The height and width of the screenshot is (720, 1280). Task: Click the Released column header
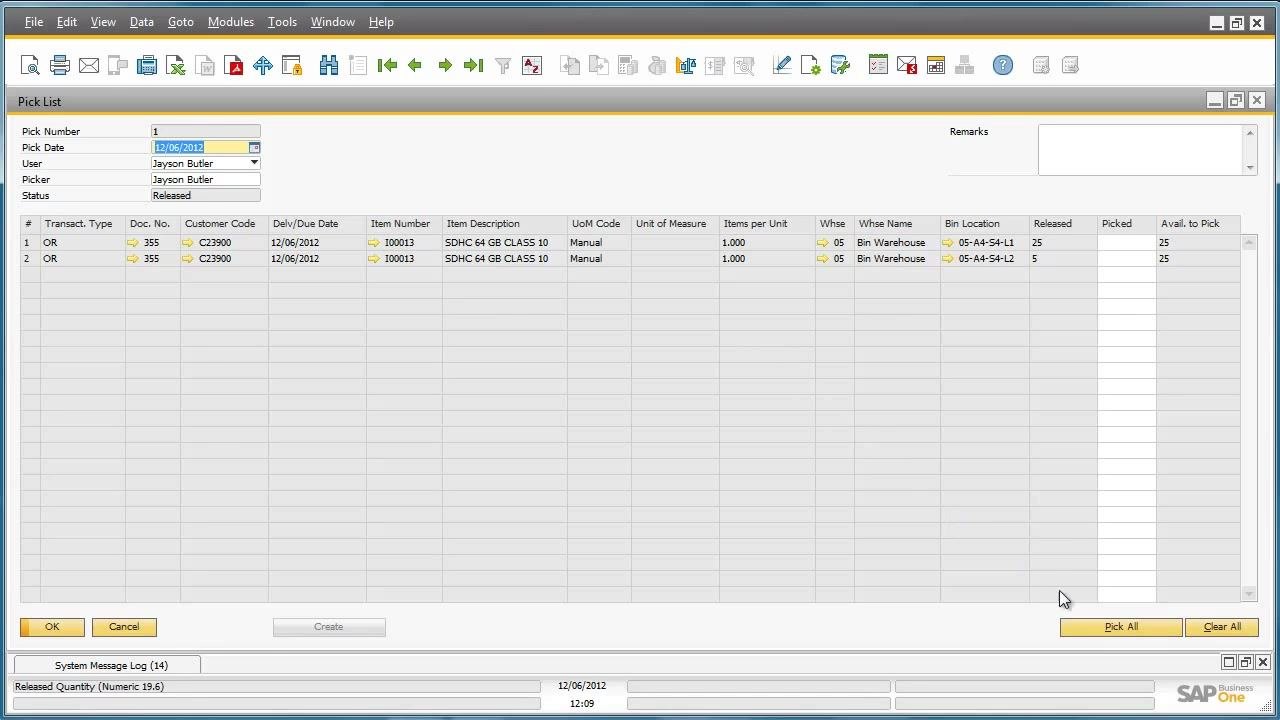pos(1064,224)
